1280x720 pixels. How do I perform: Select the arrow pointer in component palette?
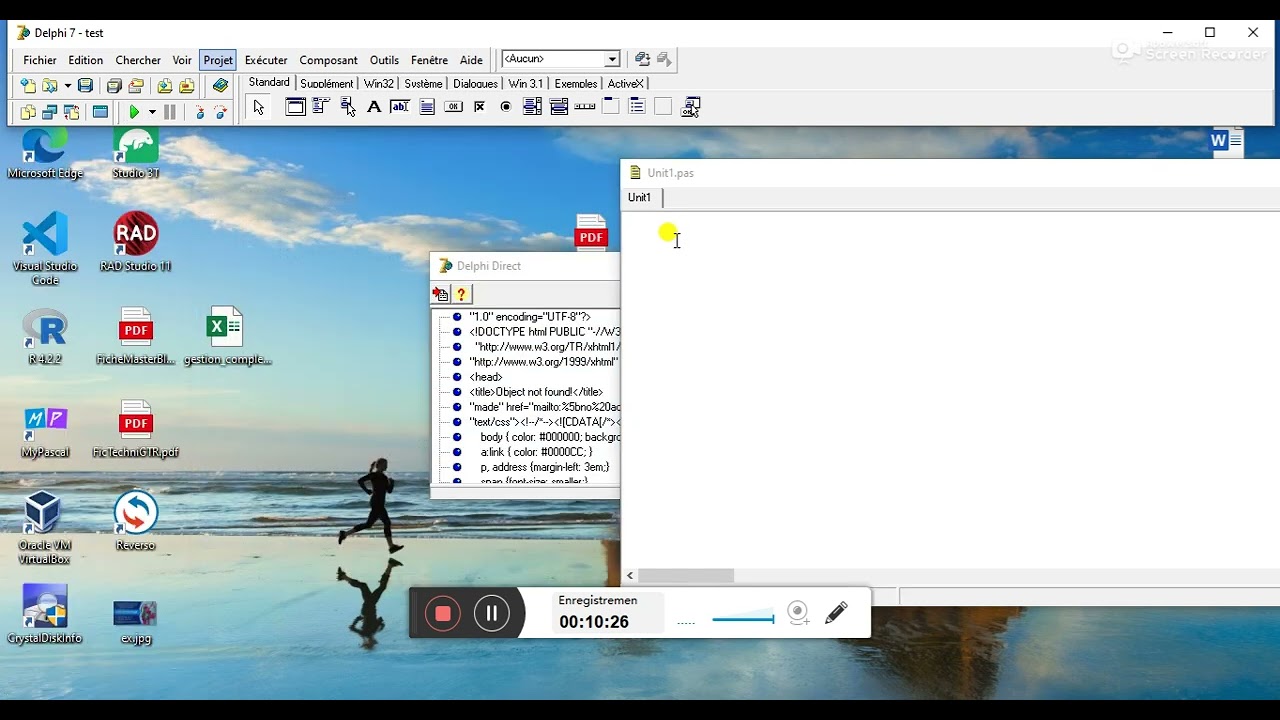[x=259, y=107]
